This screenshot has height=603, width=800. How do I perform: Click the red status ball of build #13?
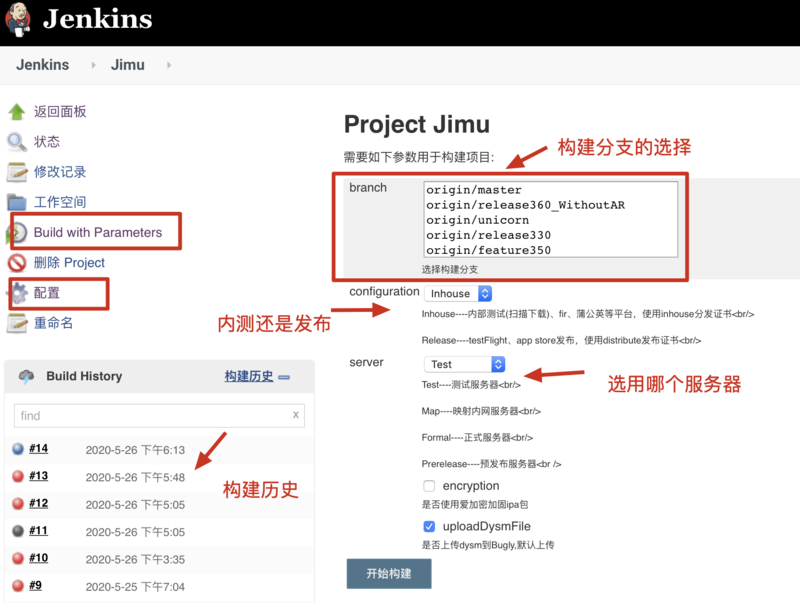[x=18, y=476]
